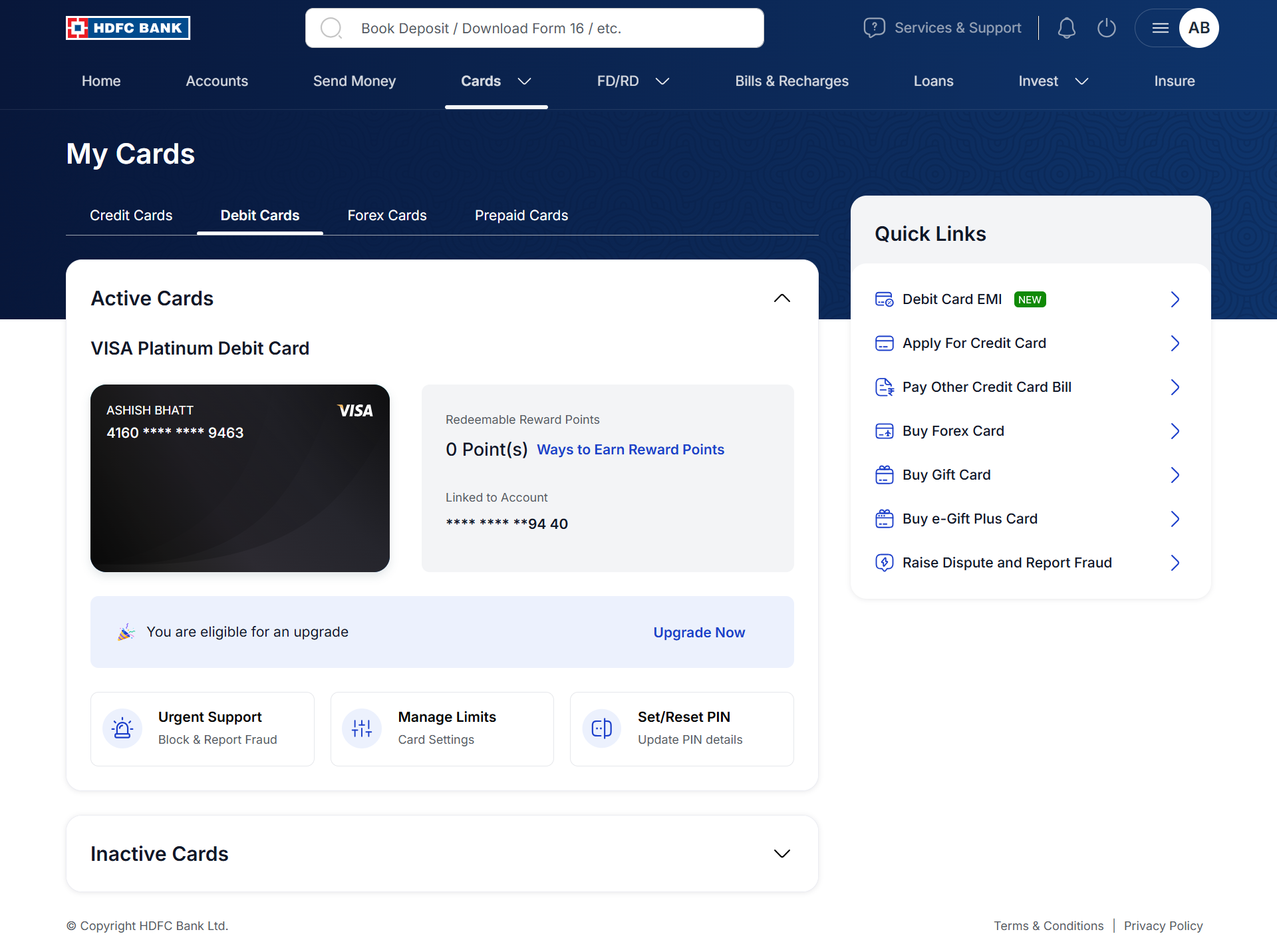This screenshot has width=1277, height=952.
Task: Open Terms & Conditions link
Action: [1049, 926]
